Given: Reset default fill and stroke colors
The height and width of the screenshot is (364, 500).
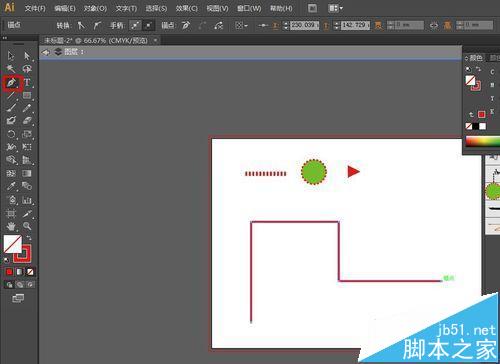Looking at the screenshot, I should 6,260.
